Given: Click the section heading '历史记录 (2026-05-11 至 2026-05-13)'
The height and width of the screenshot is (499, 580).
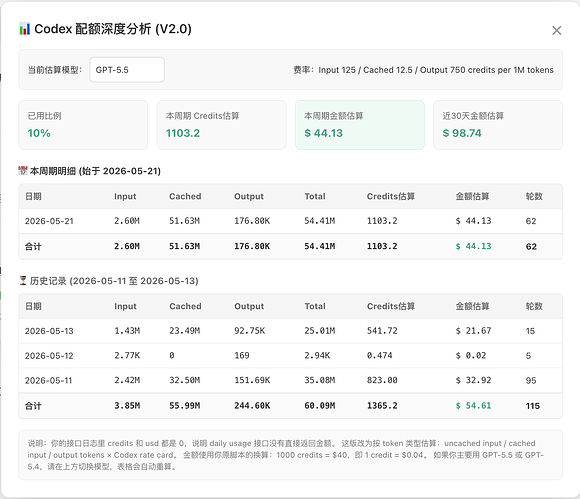Looking at the screenshot, I should click(x=114, y=281).
